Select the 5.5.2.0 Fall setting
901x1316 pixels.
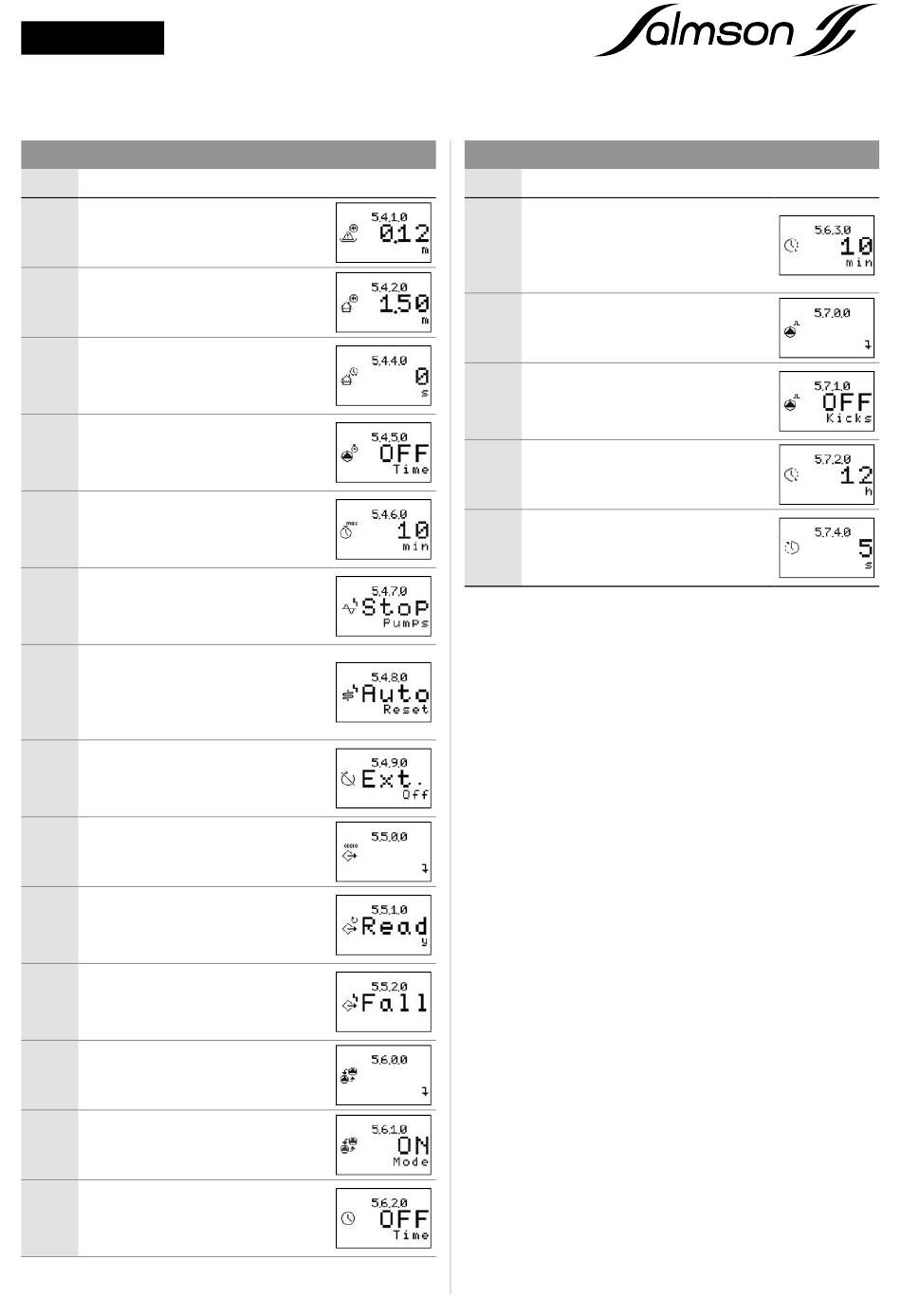click(x=383, y=1002)
